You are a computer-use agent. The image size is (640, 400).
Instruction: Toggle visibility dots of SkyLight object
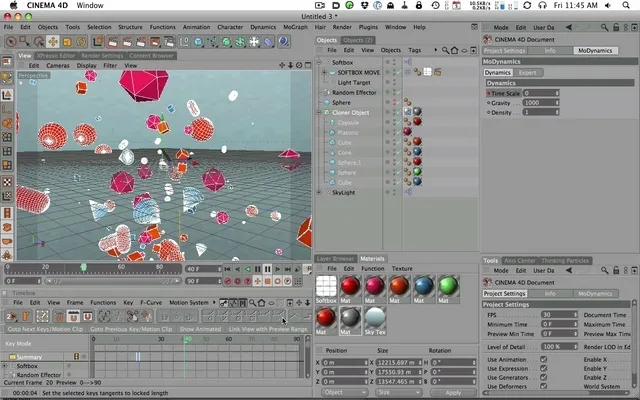click(394, 192)
